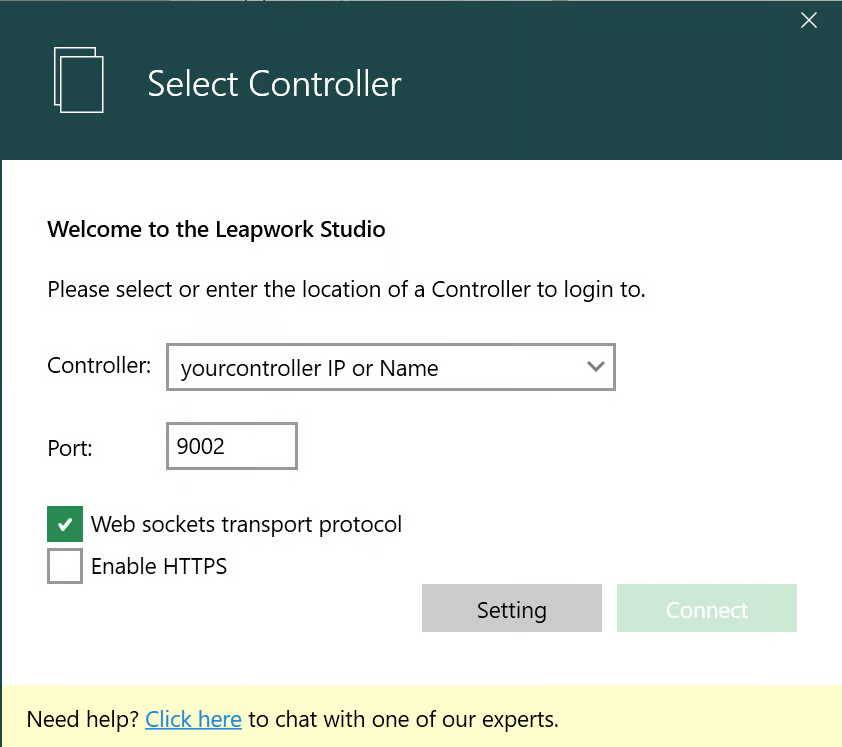Open the Controller combo box list
This screenshot has height=747, width=842.
[596, 367]
